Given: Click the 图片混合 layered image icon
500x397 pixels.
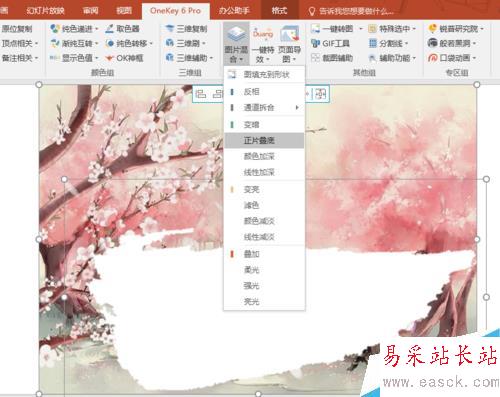Looking at the screenshot, I should (x=236, y=34).
